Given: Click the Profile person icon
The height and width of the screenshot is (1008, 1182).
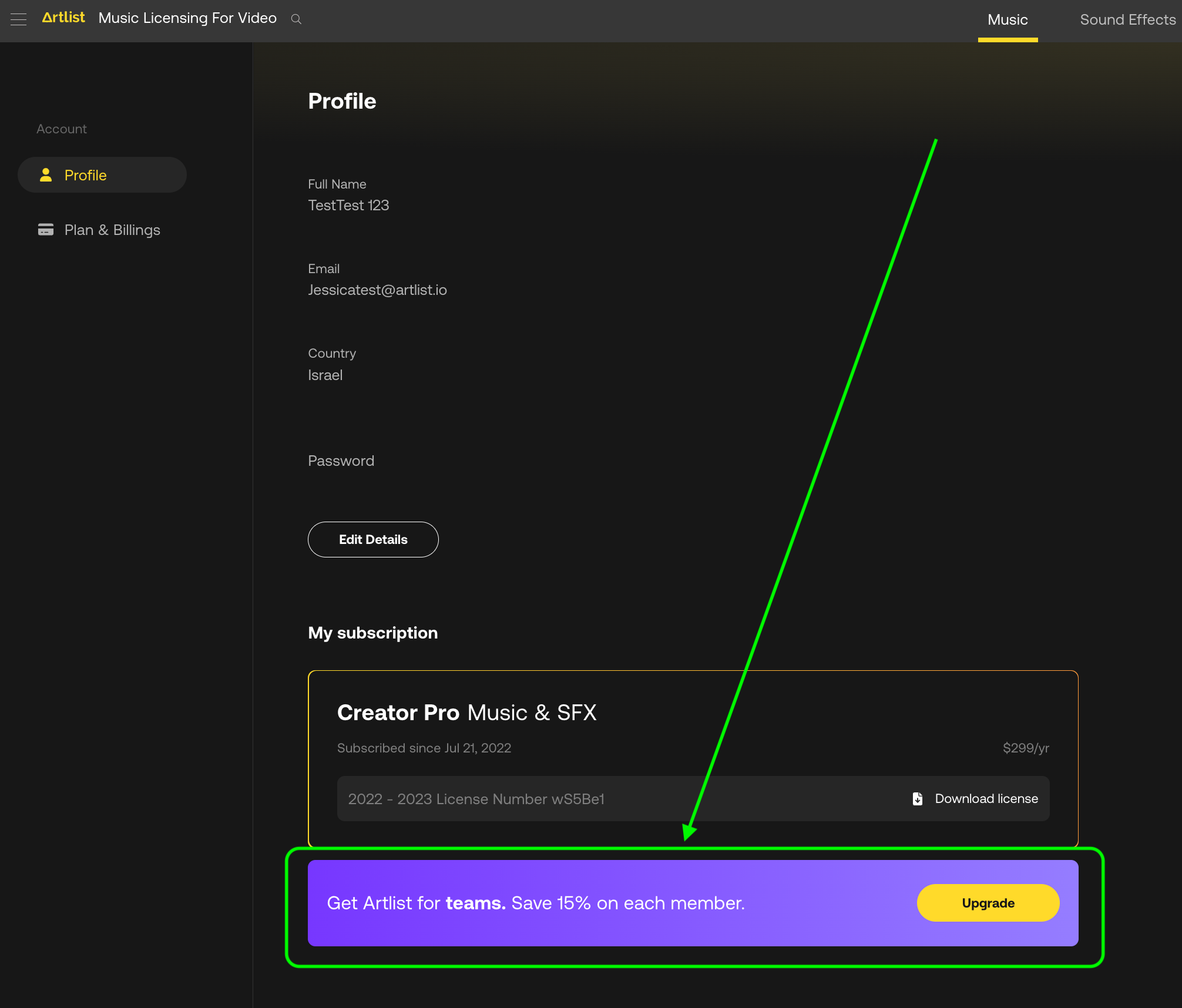Looking at the screenshot, I should click(x=46, y=175).
